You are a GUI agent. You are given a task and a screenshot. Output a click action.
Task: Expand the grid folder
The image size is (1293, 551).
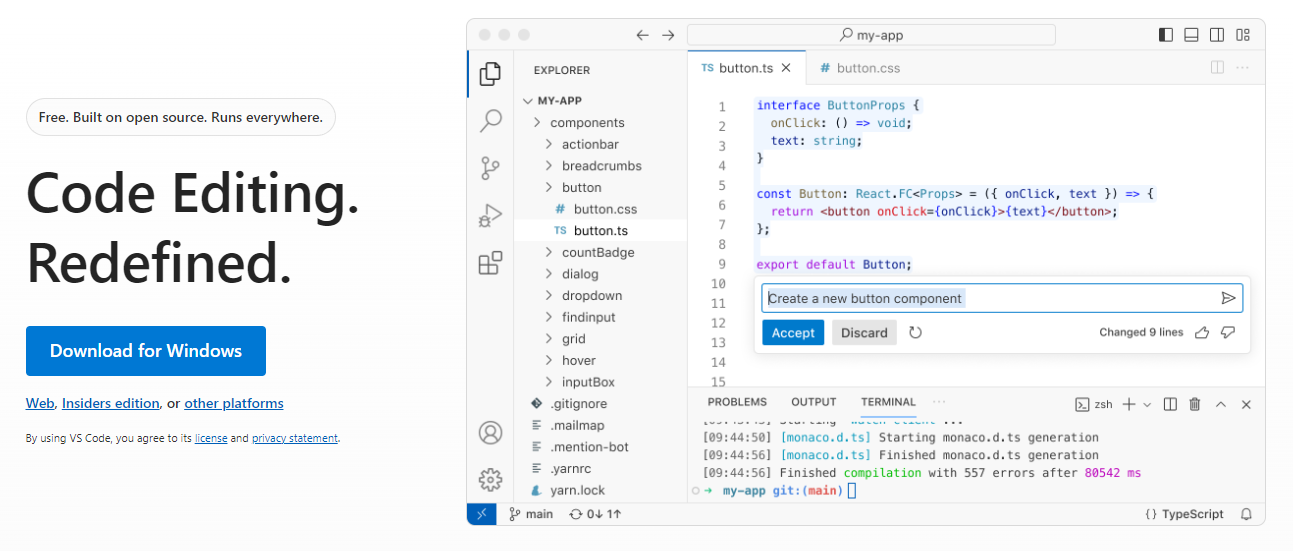click(549, 339)
